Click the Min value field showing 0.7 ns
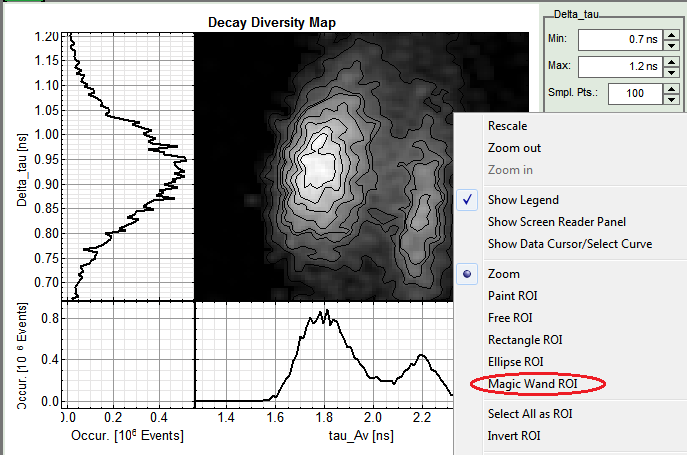Screen dimensions: 687x455 [x=618, y=40]
